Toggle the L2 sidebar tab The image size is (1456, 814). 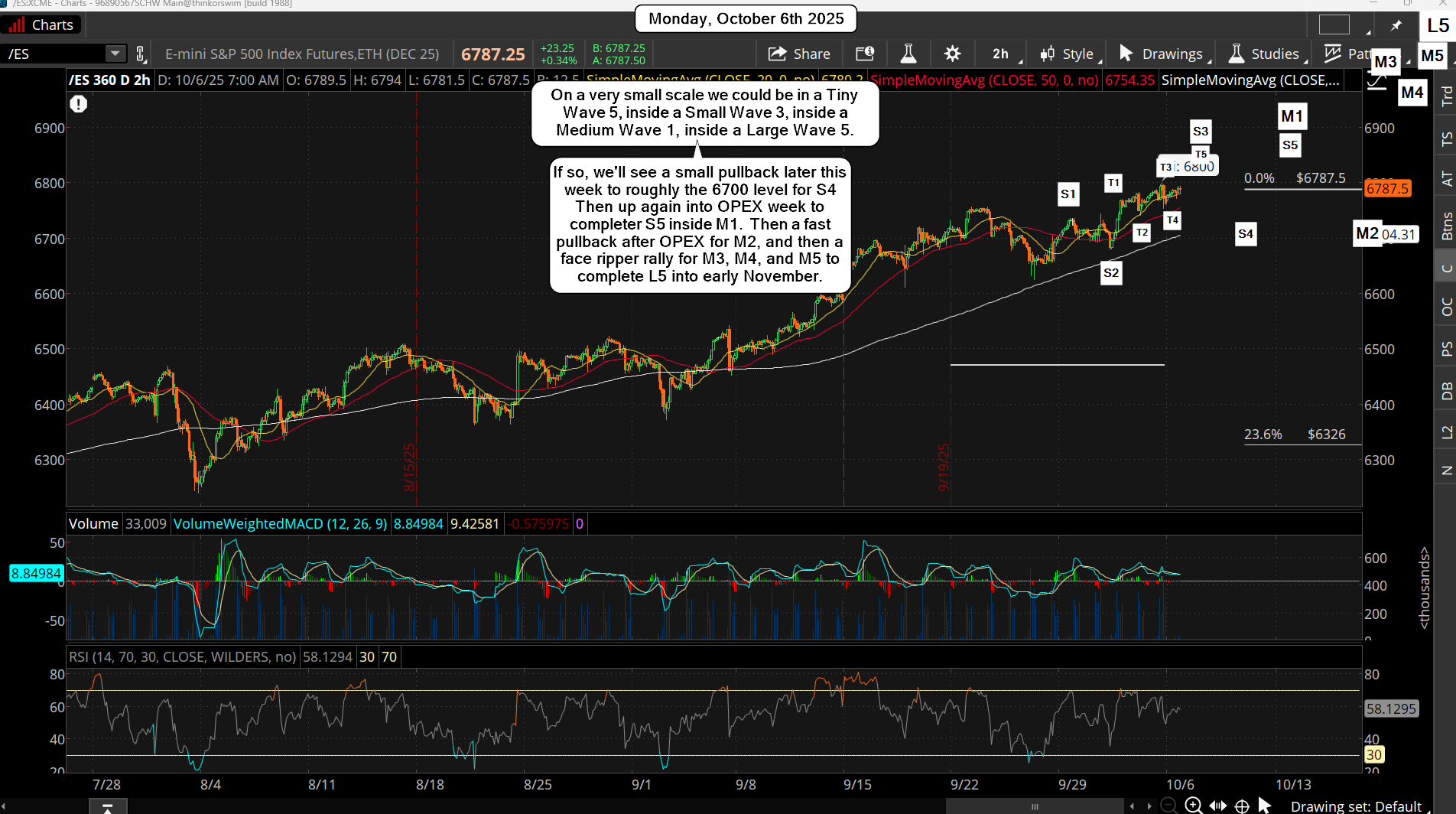pyautogui.click(x=1445, y=432)
